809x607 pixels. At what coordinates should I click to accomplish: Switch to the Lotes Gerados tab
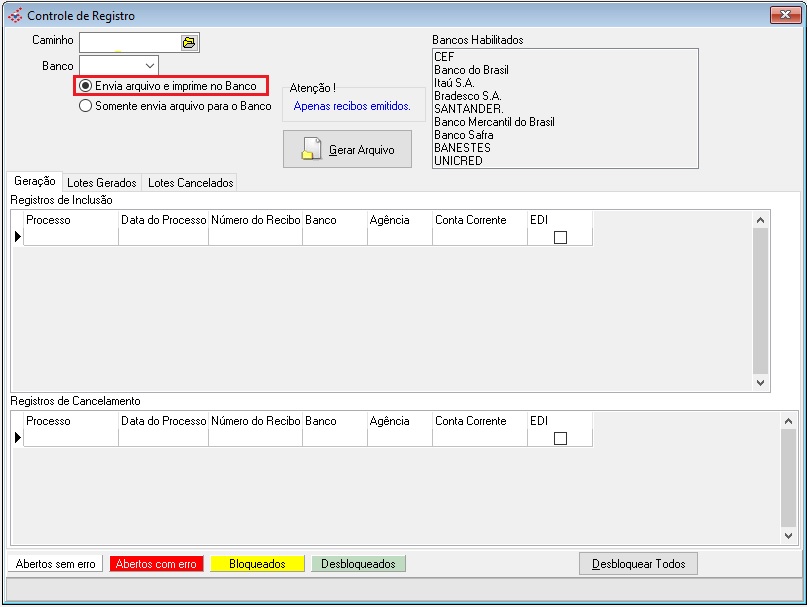click(101, 183)
